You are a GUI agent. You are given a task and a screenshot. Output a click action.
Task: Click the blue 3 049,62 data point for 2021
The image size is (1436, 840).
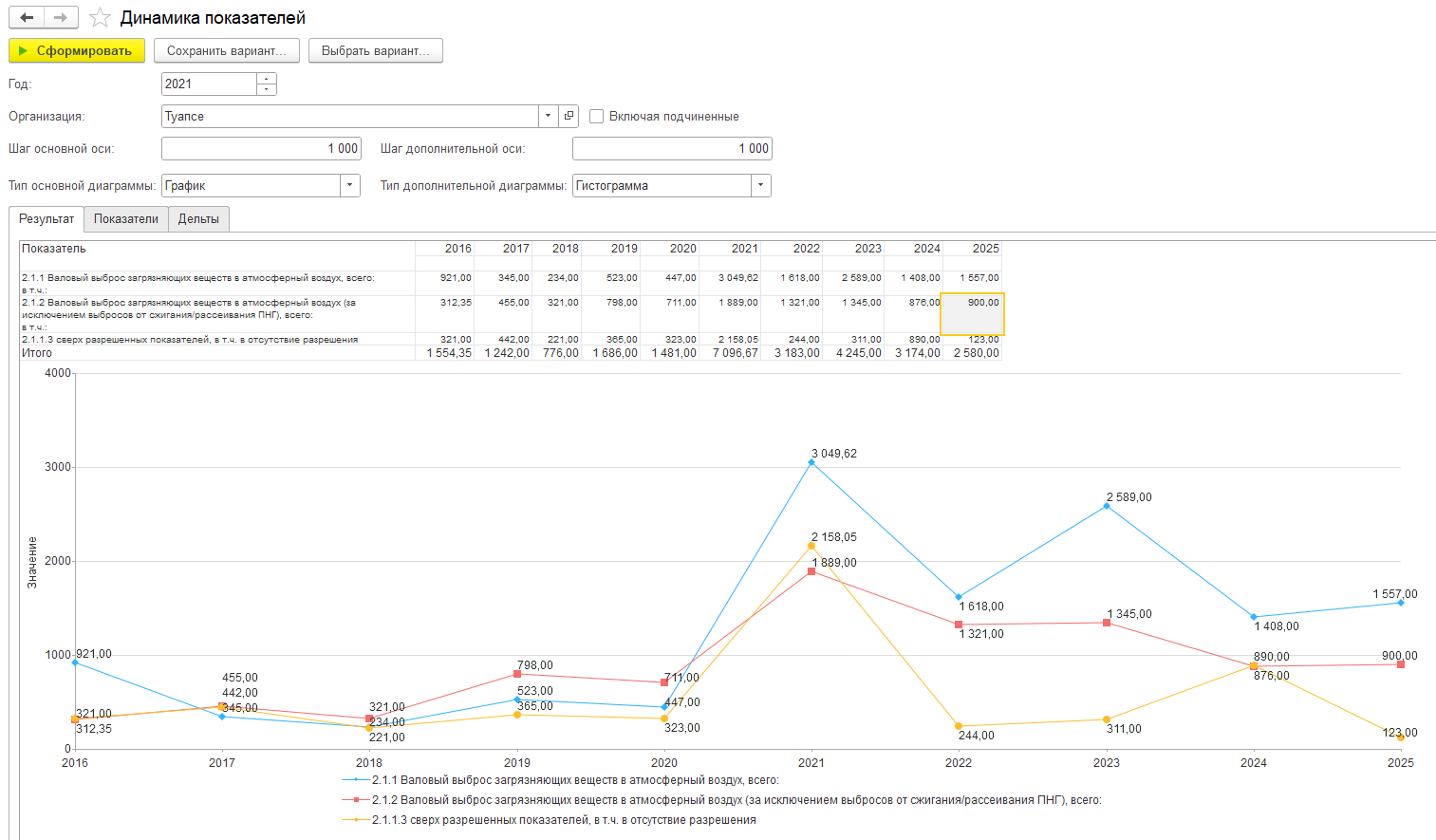(x=811, y=463)
